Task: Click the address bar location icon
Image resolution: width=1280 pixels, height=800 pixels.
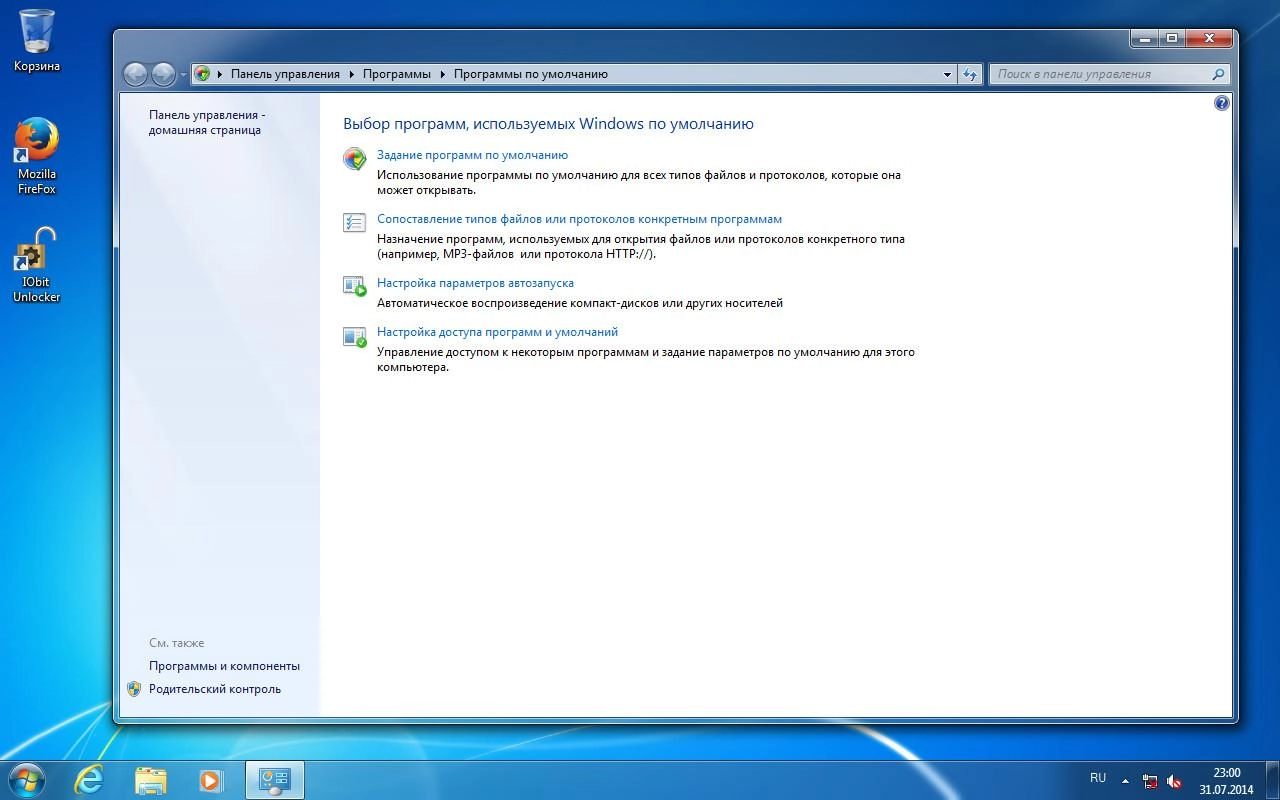Action: point(203,74)
